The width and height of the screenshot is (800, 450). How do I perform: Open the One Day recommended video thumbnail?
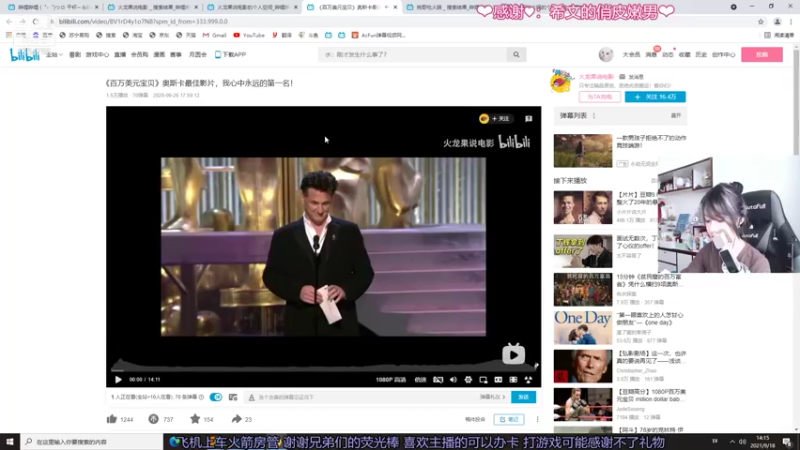(583, 328)
